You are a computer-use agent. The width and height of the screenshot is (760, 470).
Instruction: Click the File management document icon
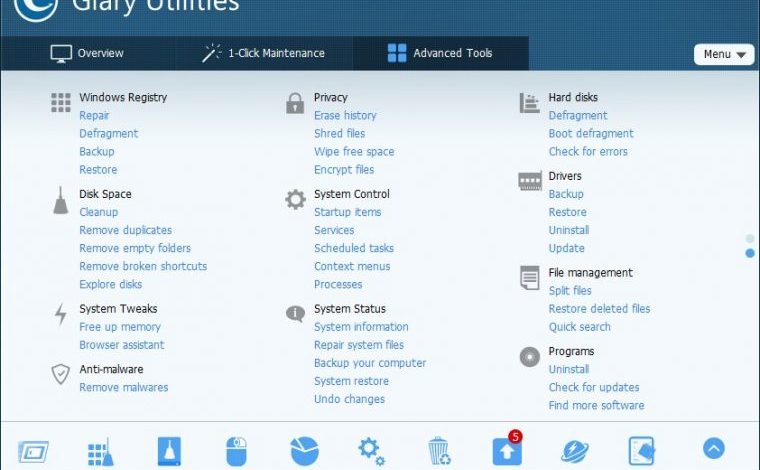click(529, 278)
